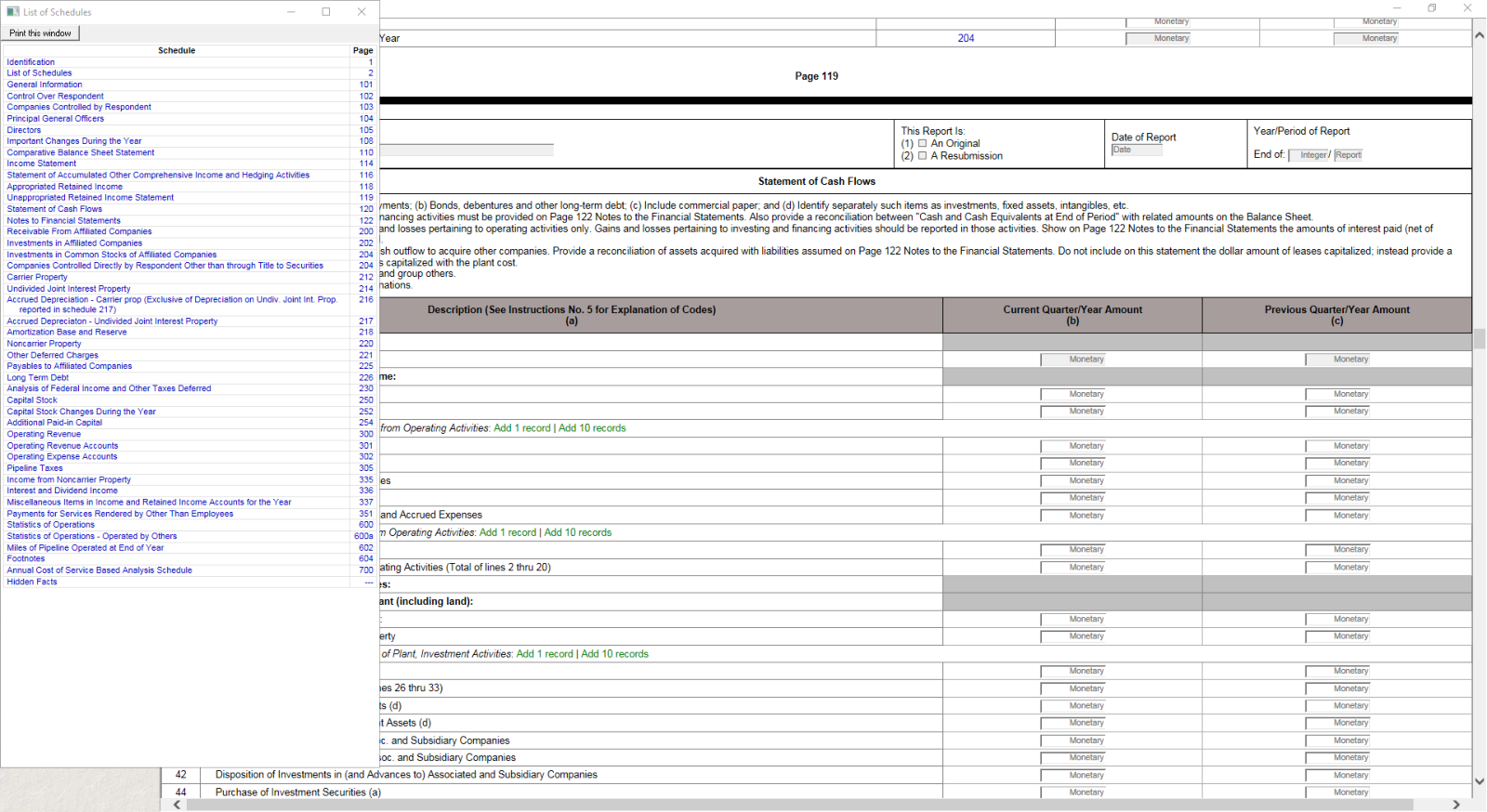Viewport: 1487px width, 812px height.
Task: Click Add 1 record from Operating Activities
Action: click(521, 428)
